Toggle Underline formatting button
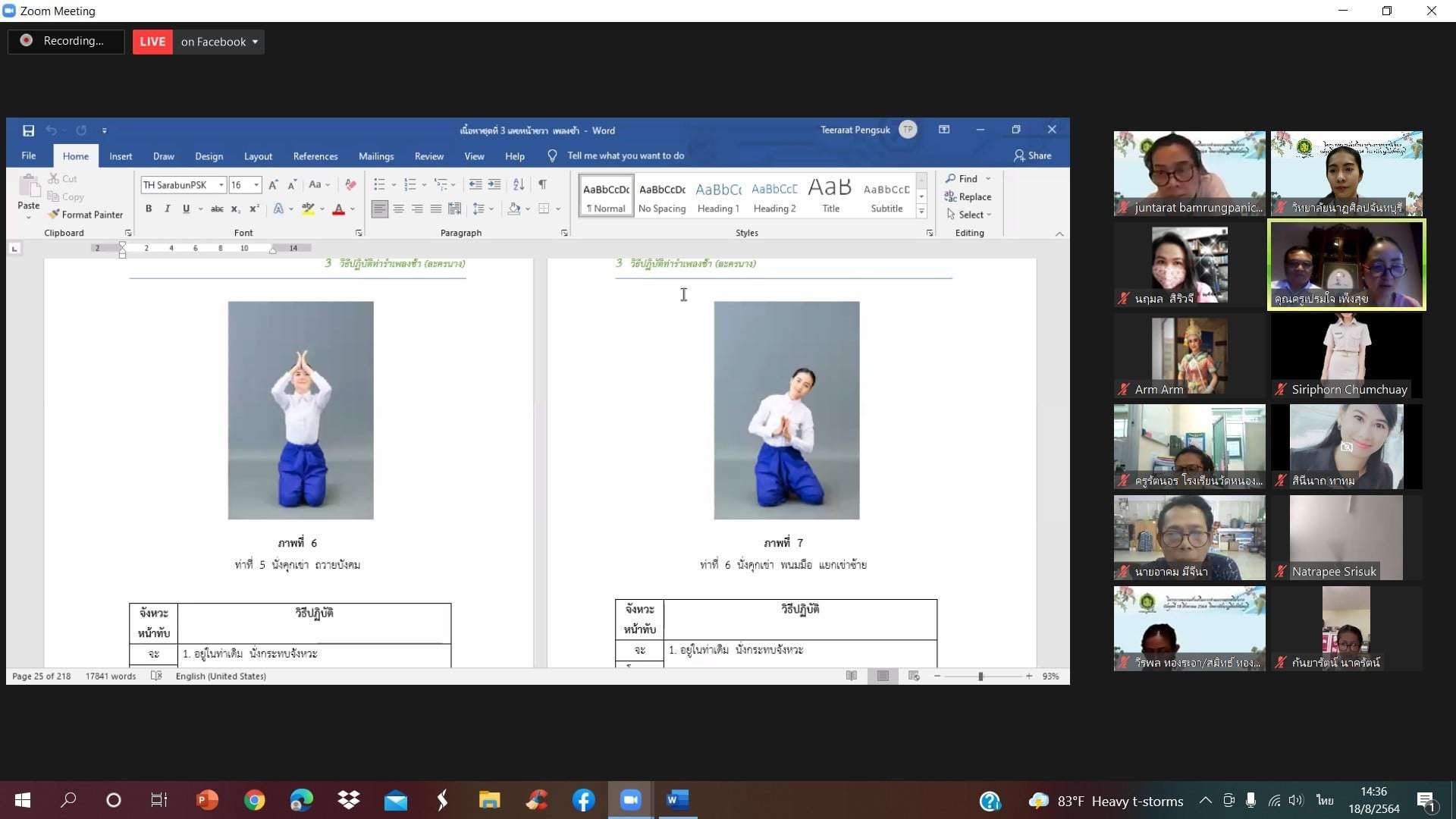Image resolution: width=1456 pixels, height=819 pixels. [x=186, y=209]
